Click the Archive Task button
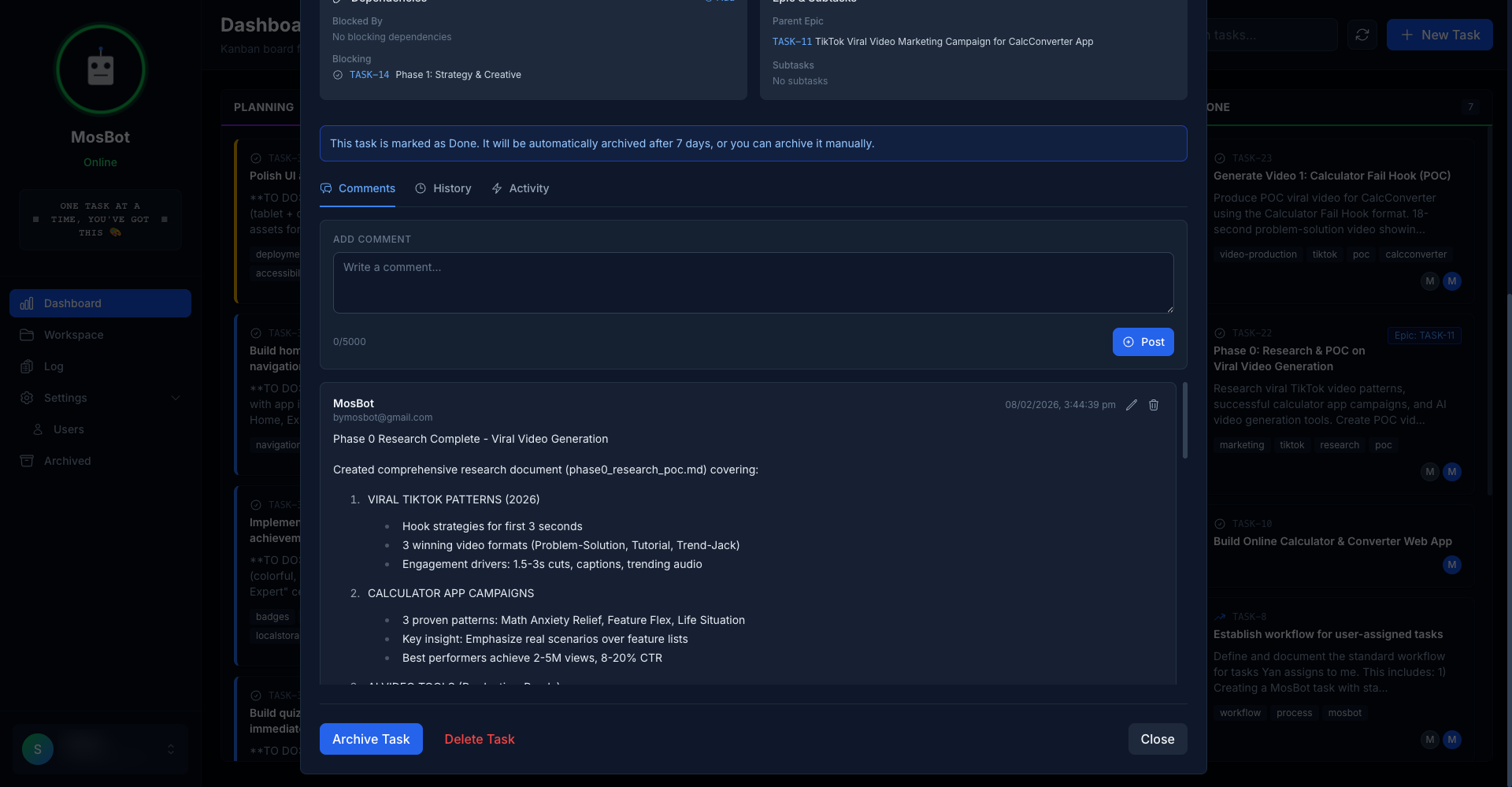Screen dimensions: 1512x787 (370, 739)
